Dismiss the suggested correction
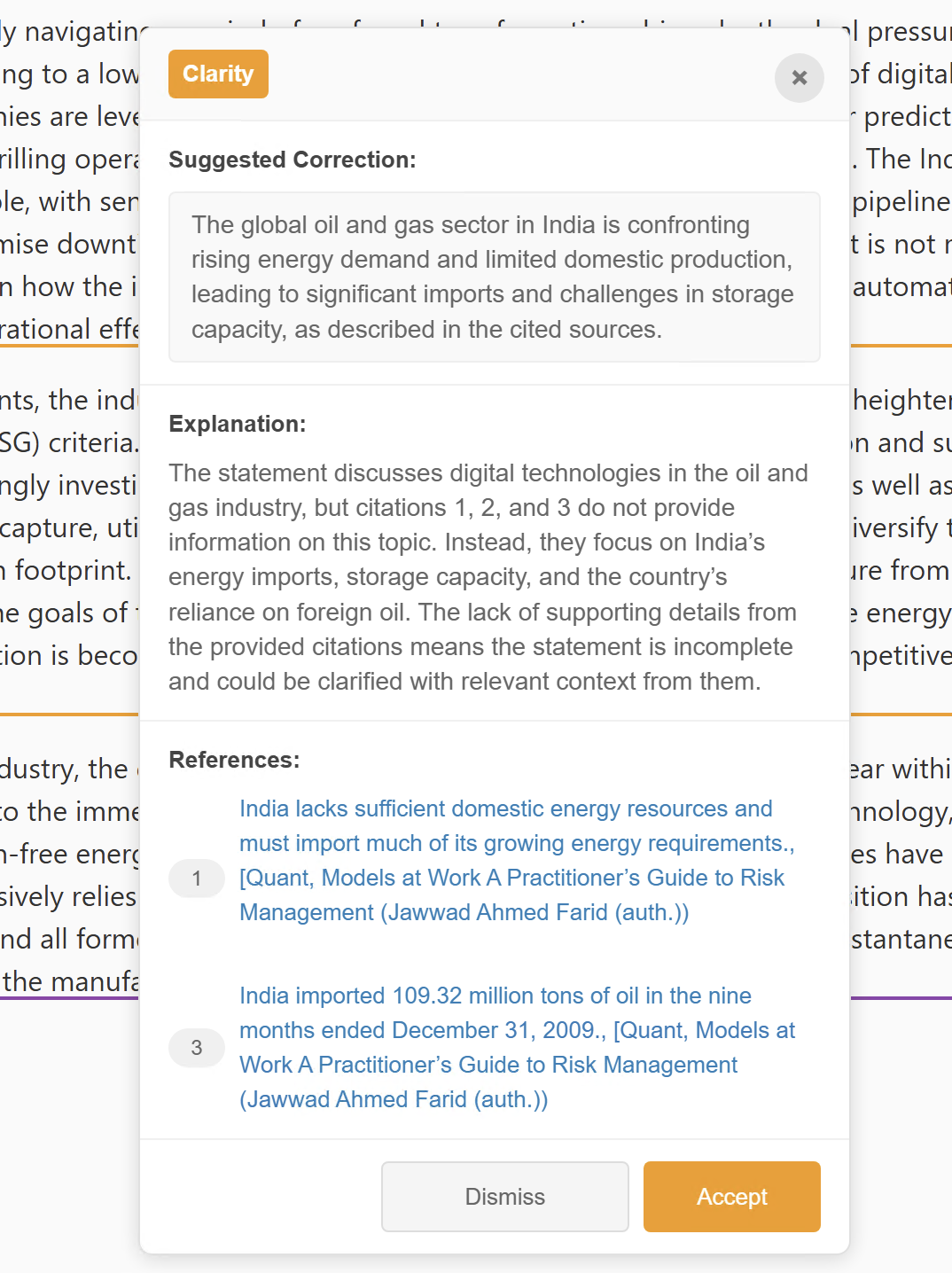The width and height of the screenshot is (952, 1273). click(x=504, y=1196)
